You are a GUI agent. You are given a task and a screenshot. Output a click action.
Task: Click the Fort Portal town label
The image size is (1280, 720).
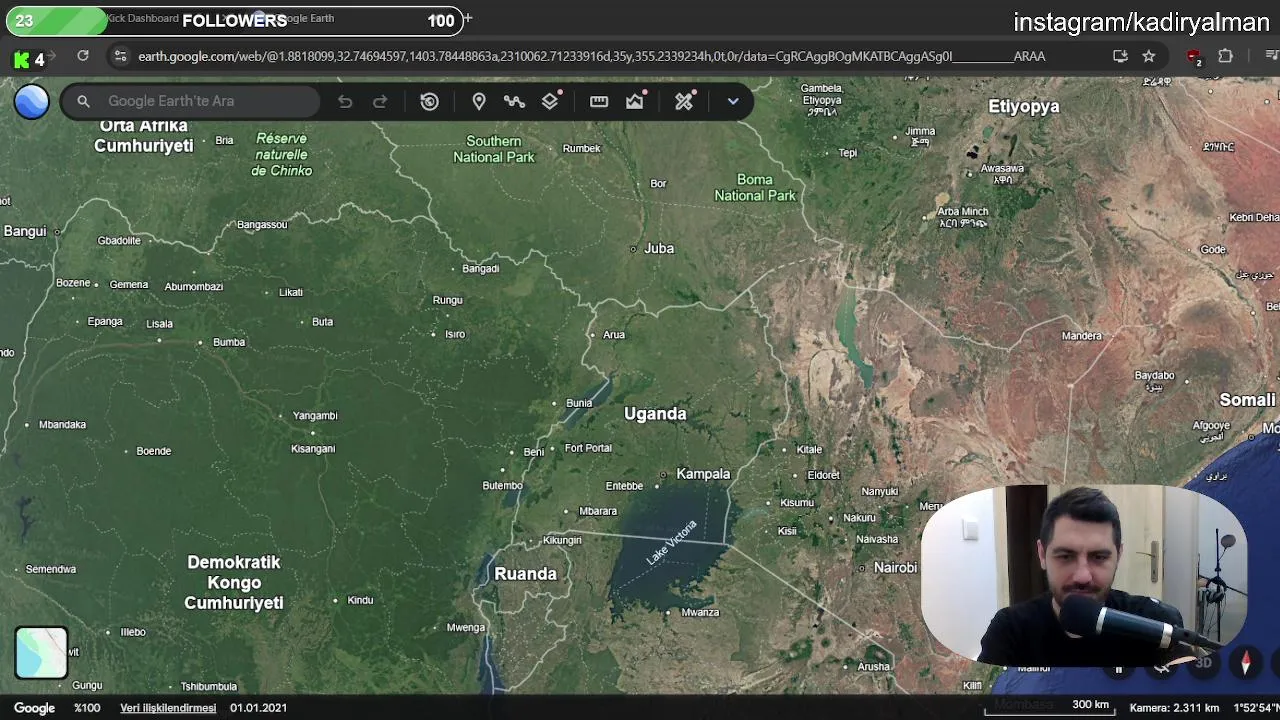[588, 448]
